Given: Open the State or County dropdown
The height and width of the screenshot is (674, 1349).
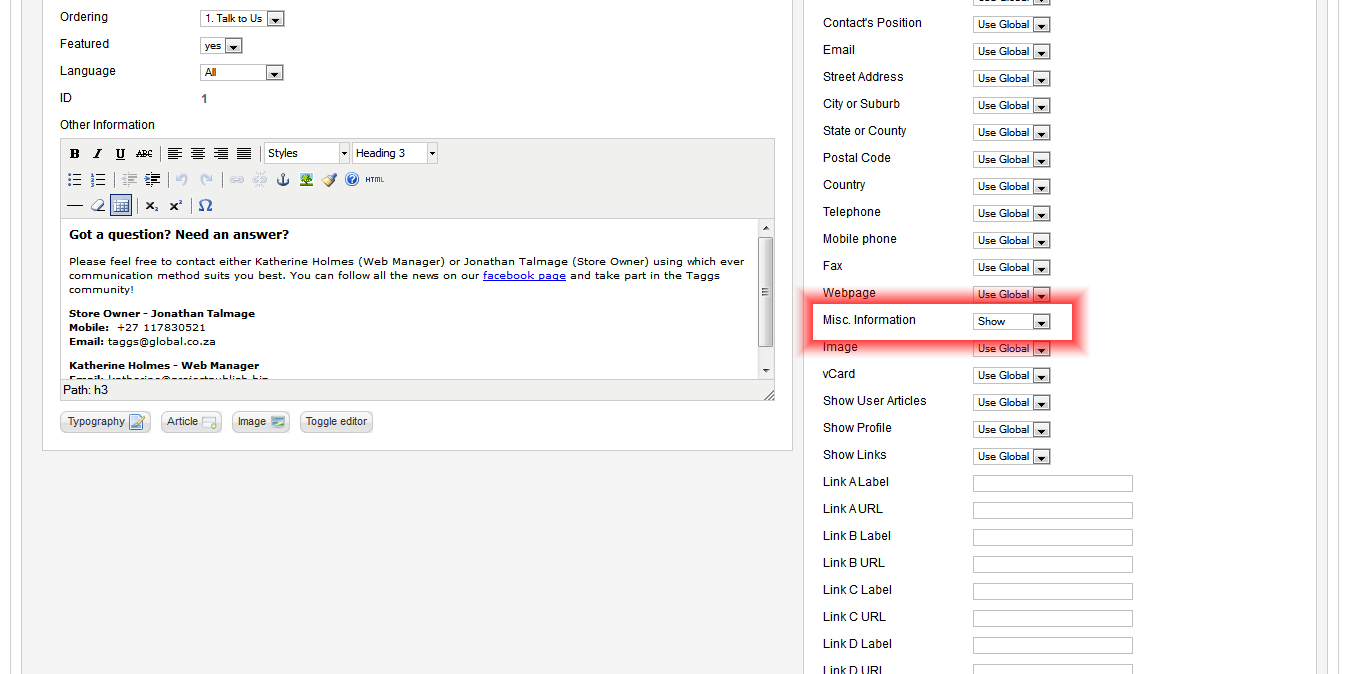Looking at the screenshot, I should pos(1012,133).
